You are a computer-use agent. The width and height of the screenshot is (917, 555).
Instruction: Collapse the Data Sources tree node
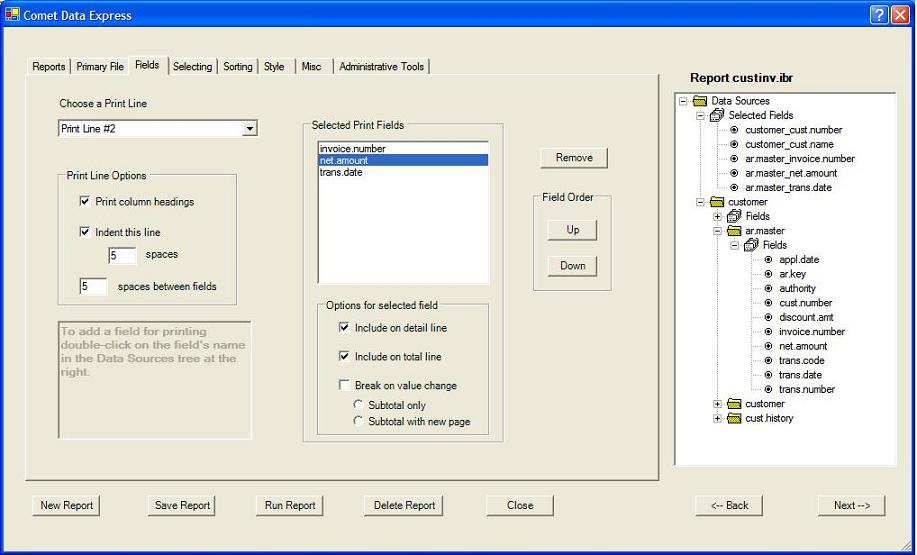[x=683, y=101]
